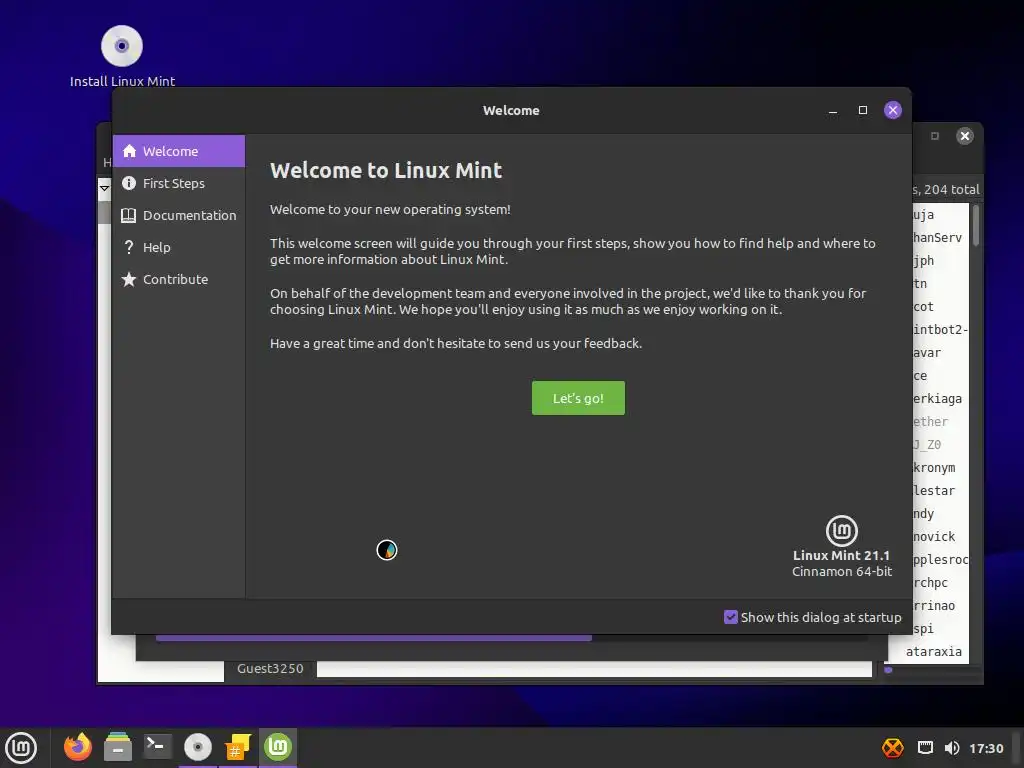Uncheck Show this dialog at startup
This screenshot has height=768, width=1024.
731,616
